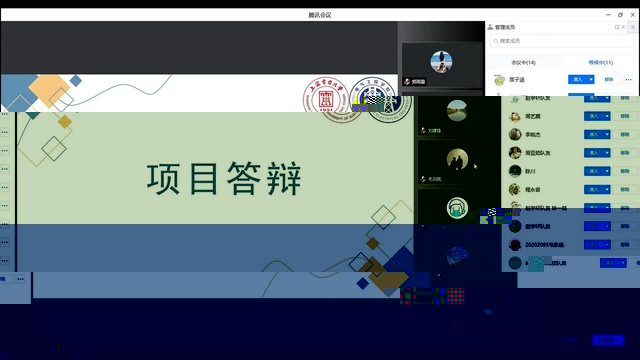Expand the 准入 dropdown arrow for 陈川

(x=607, y=171)
